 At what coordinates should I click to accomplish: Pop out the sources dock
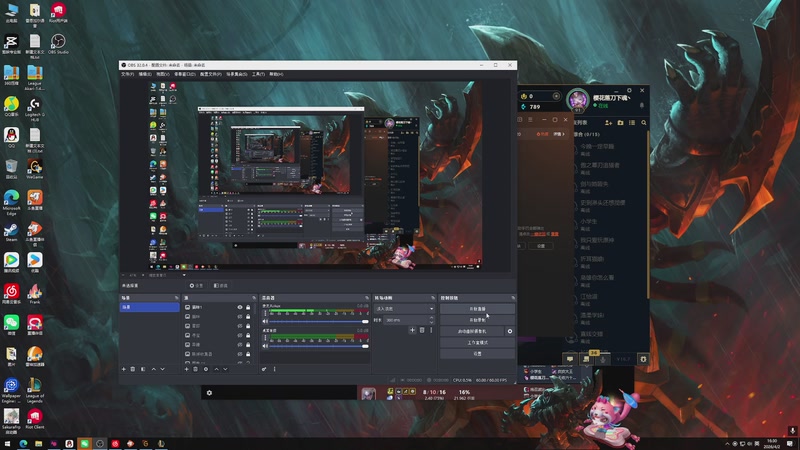tap(254, 298)
